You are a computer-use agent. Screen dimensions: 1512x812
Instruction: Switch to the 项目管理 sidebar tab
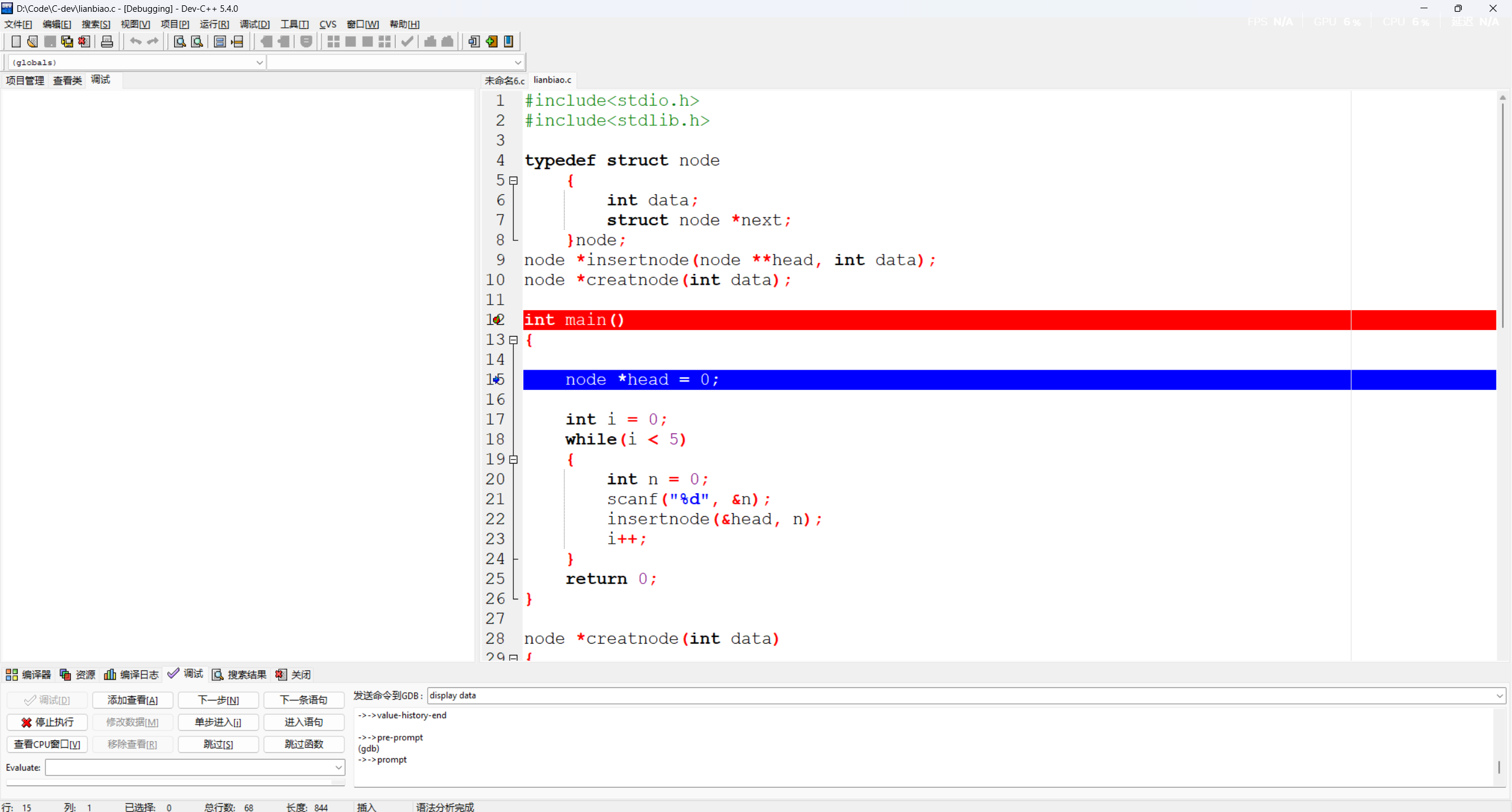point(25,80)
